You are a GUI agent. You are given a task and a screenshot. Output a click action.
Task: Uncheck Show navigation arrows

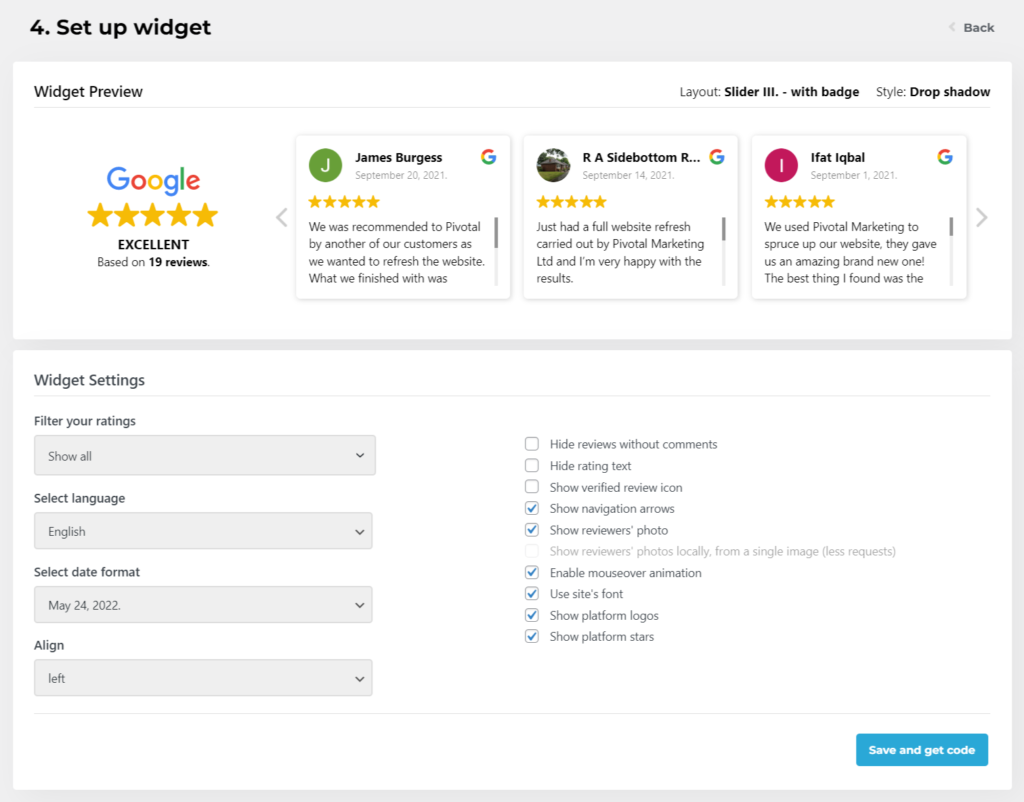click(532, 508)
